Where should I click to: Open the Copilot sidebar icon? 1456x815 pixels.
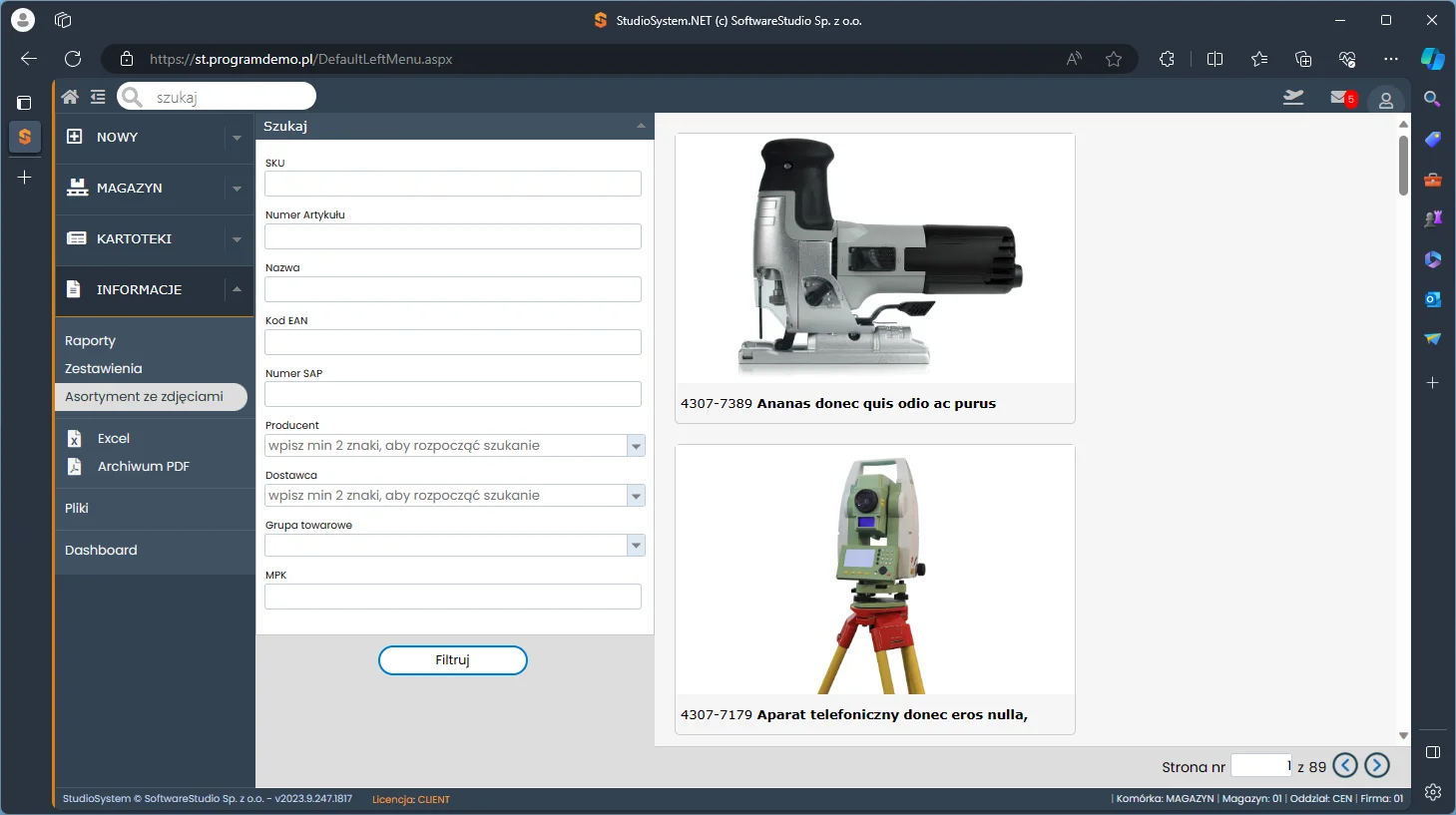click(1433, 59)
